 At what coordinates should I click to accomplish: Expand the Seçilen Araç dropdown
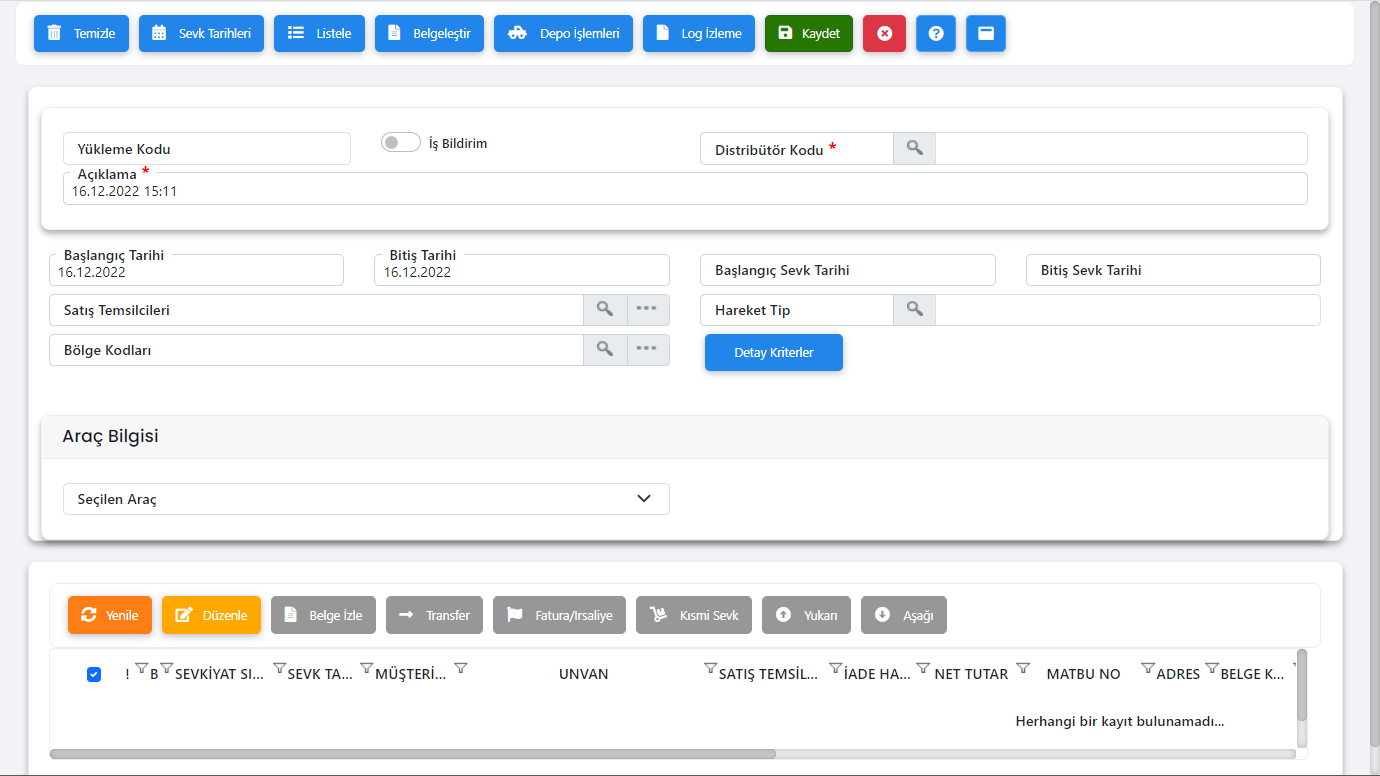click(643, 499)
